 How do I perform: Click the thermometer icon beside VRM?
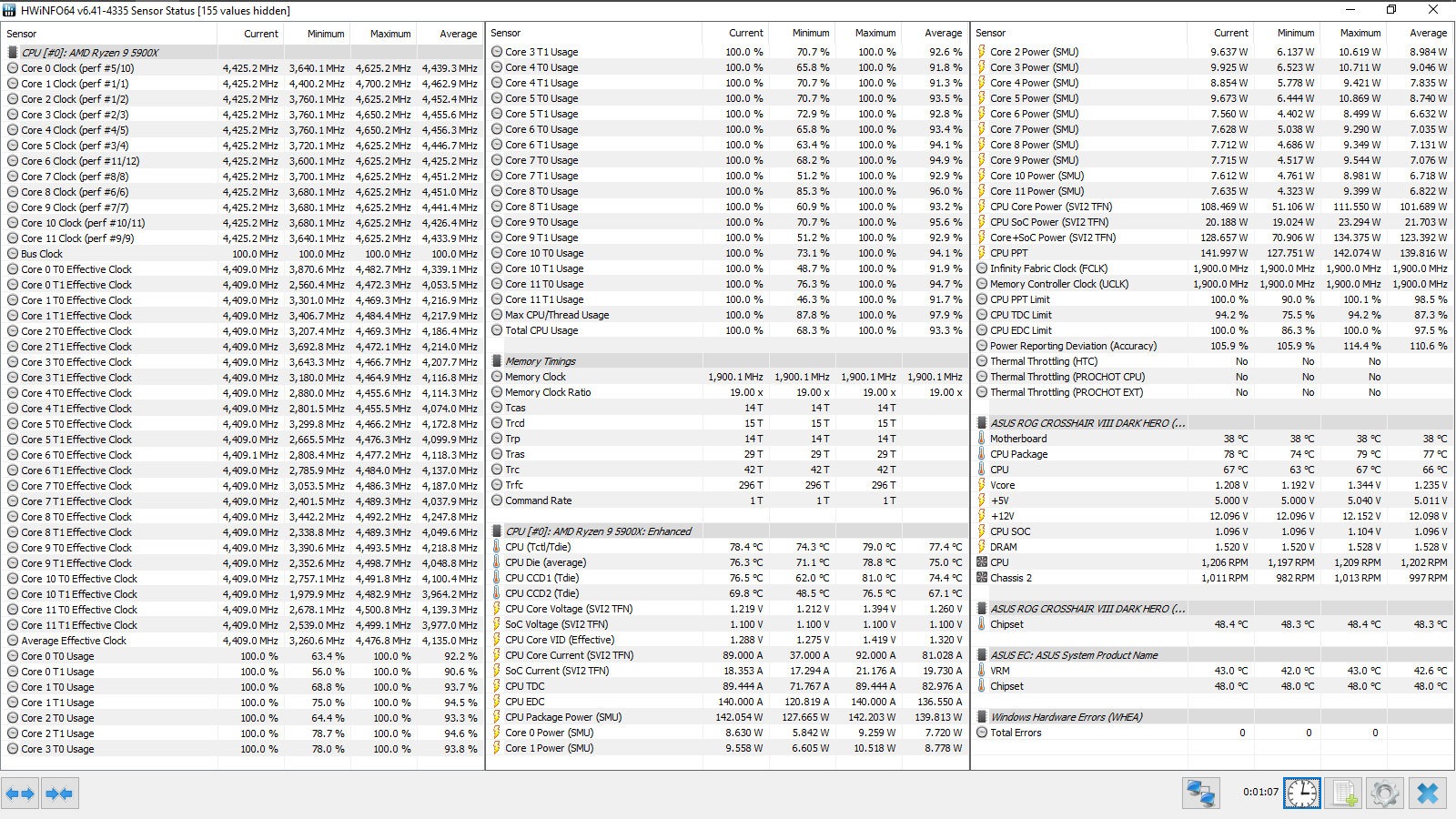[x=982, y=671]
